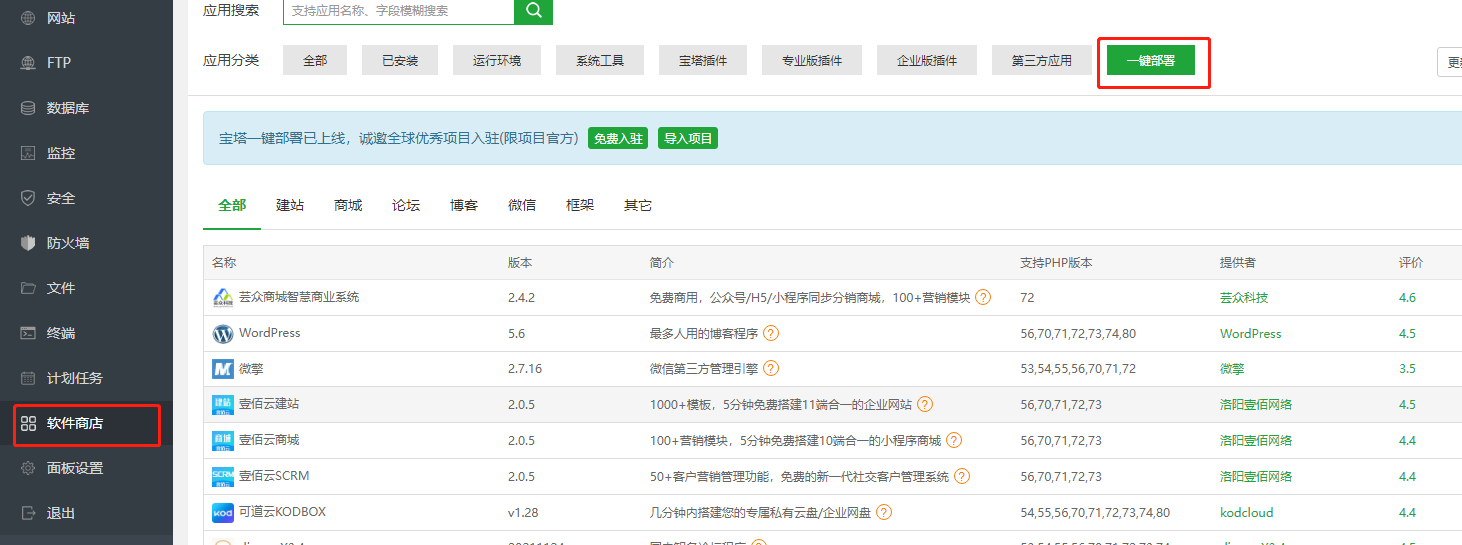Select the green 一键部署 button
1462x545 pixels.
click(1151, 61)
